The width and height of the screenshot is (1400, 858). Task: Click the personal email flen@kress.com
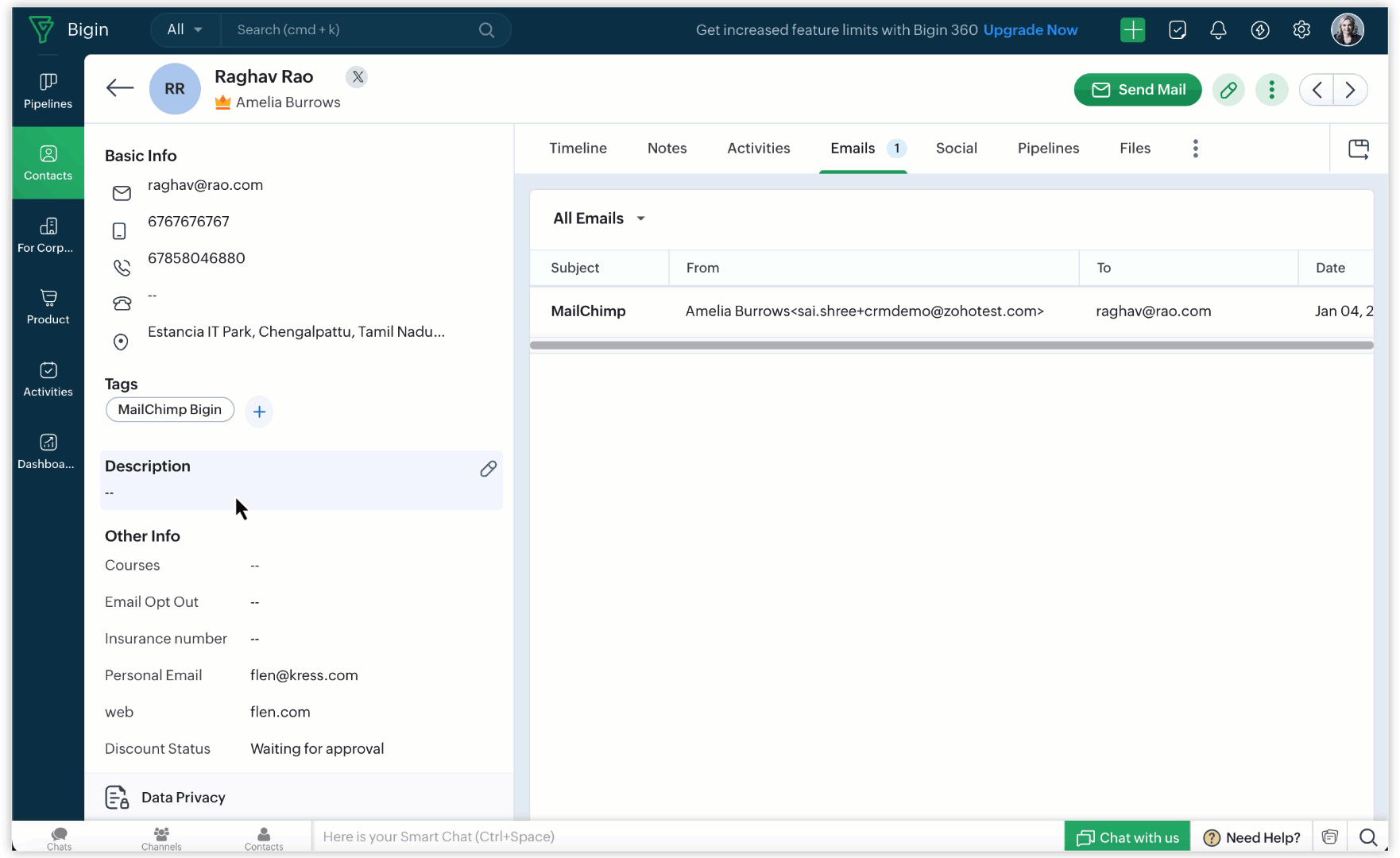[x=304, y=675]
